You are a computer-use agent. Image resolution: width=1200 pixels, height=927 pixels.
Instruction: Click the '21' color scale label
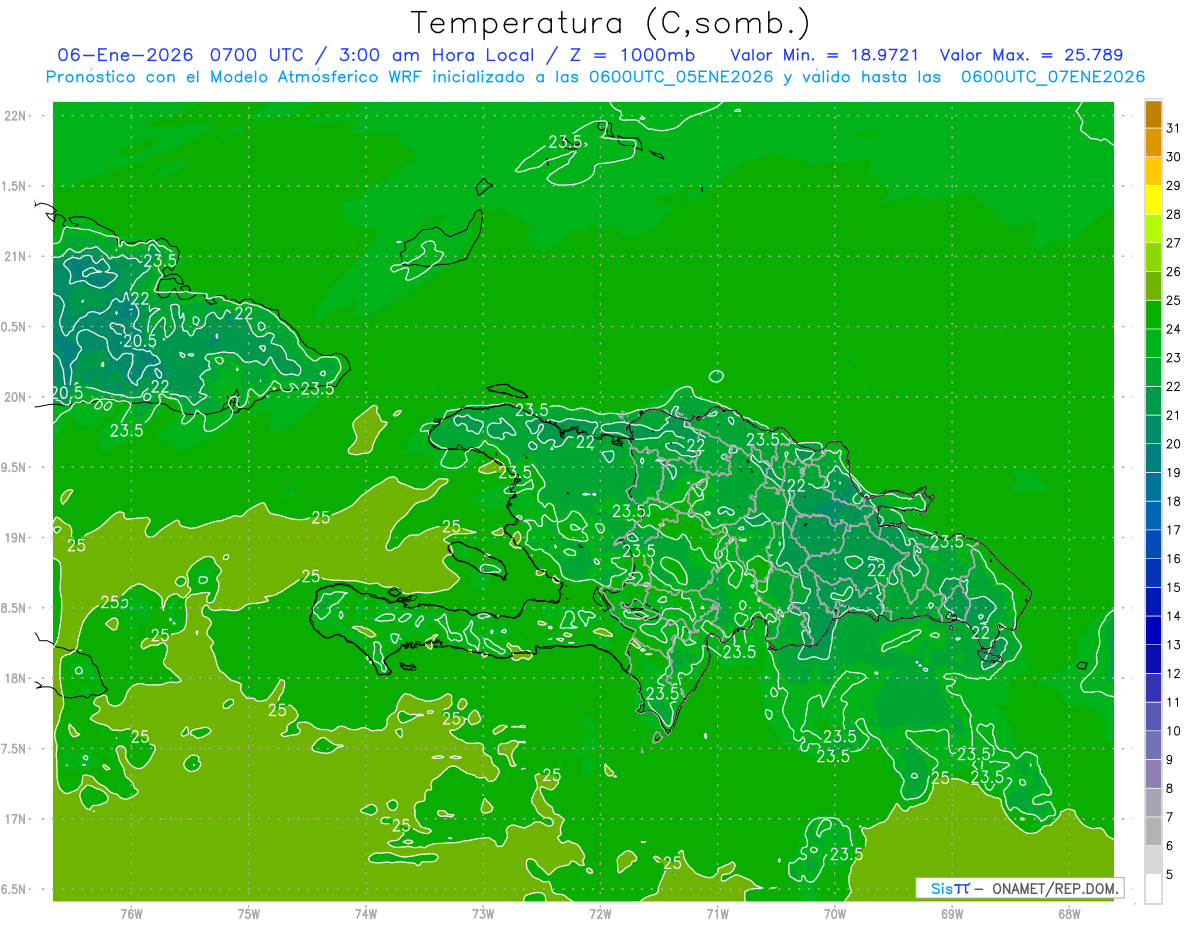point(1173,415)
